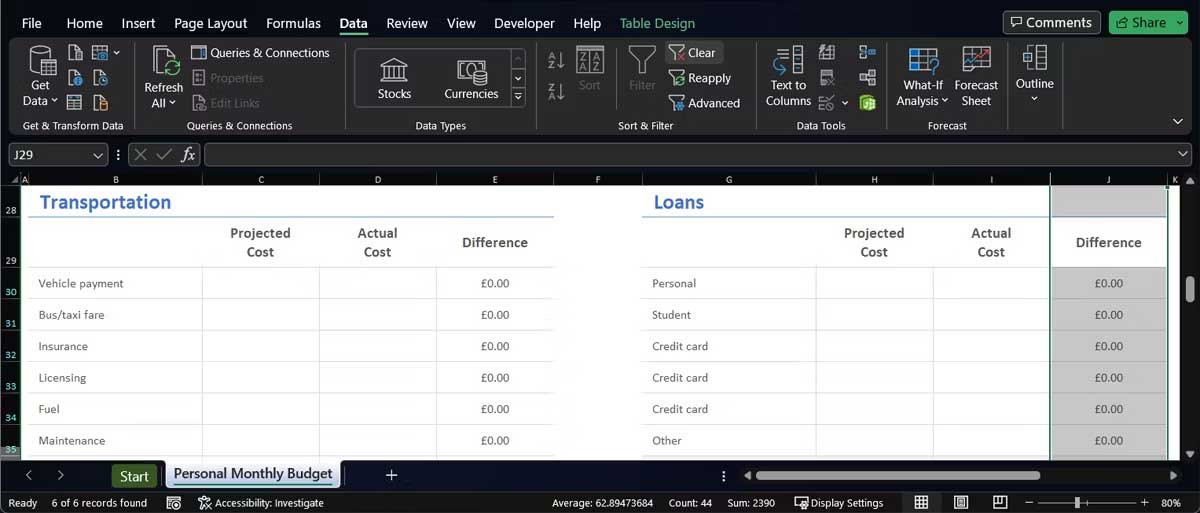Click the Data Validation icon

(x=827, y=102)
